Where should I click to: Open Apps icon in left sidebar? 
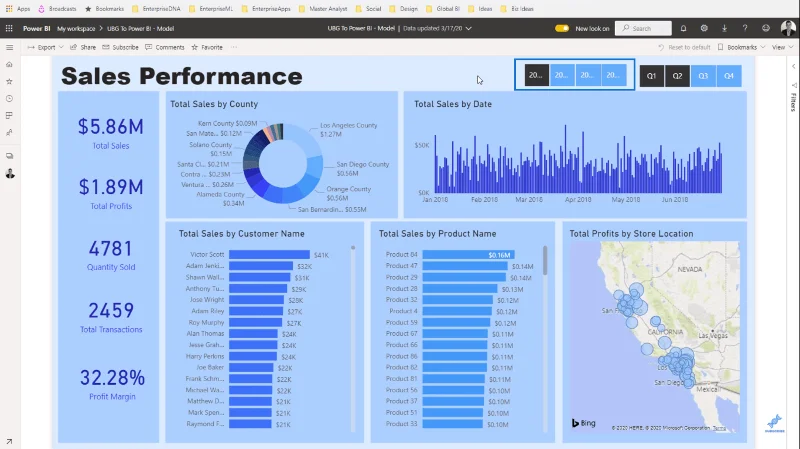point(9,116)
